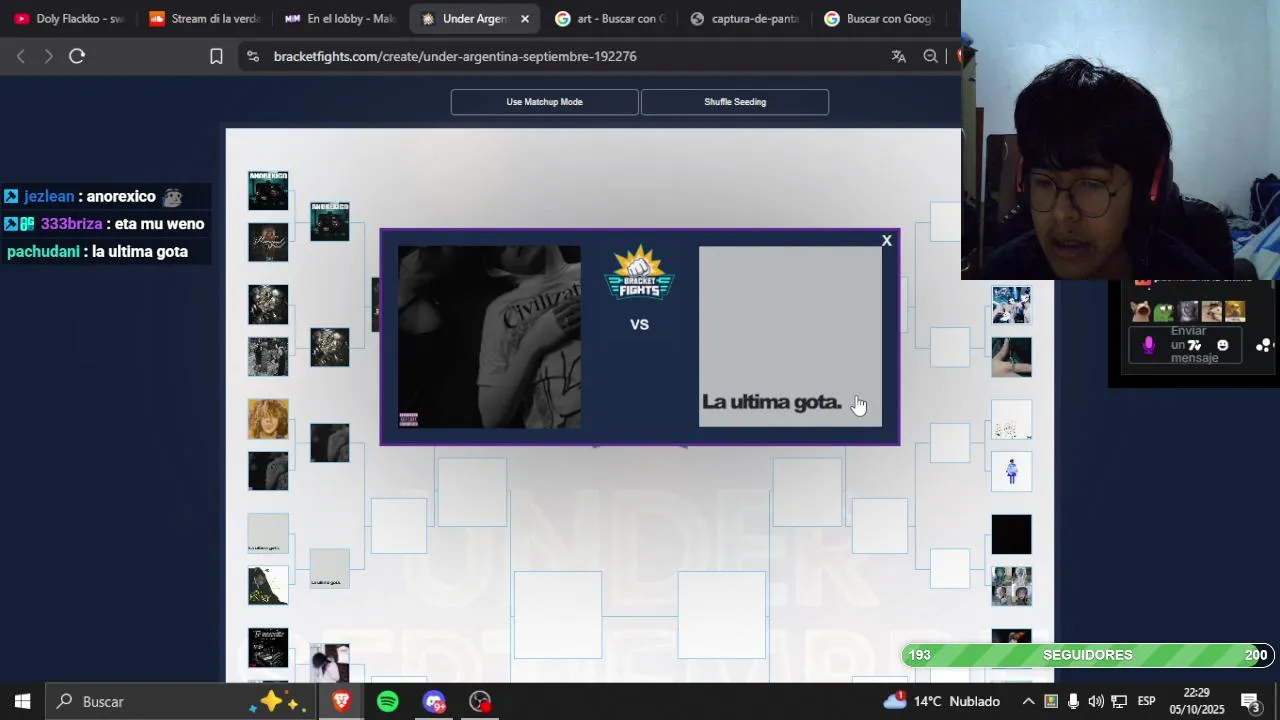Click the purple microphone icon in chat box
The image size is (1280, 720).
[x=1148, y=345]
